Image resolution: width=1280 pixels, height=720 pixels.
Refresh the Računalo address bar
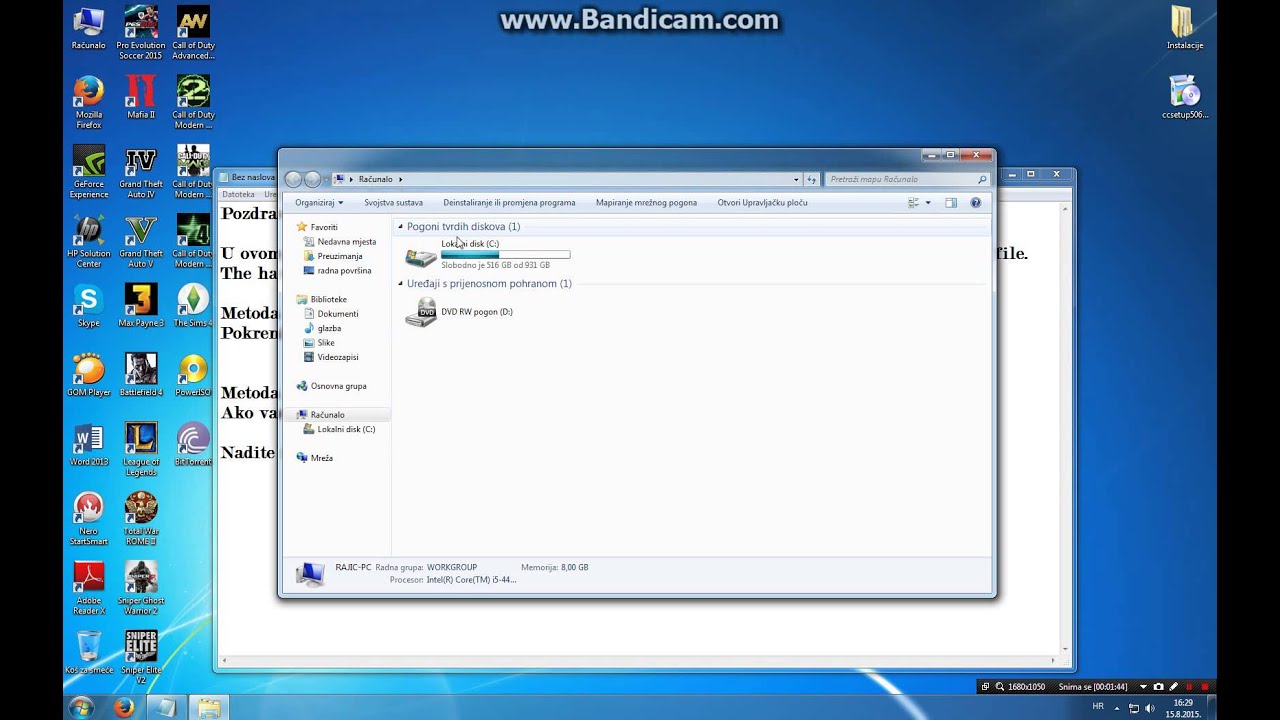coord(812,179)
